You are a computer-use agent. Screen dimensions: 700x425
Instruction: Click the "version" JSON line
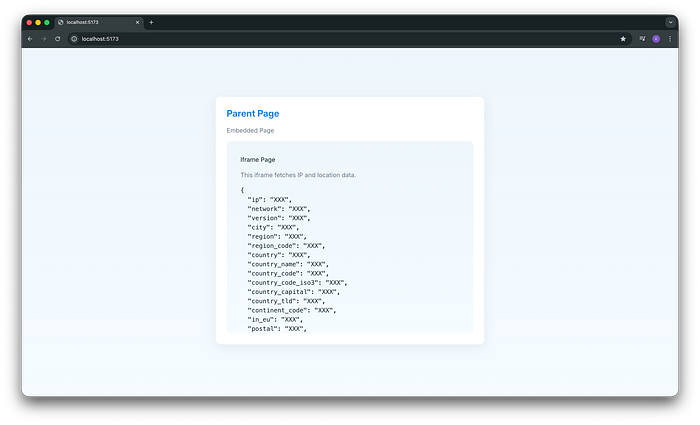[279, 218]
